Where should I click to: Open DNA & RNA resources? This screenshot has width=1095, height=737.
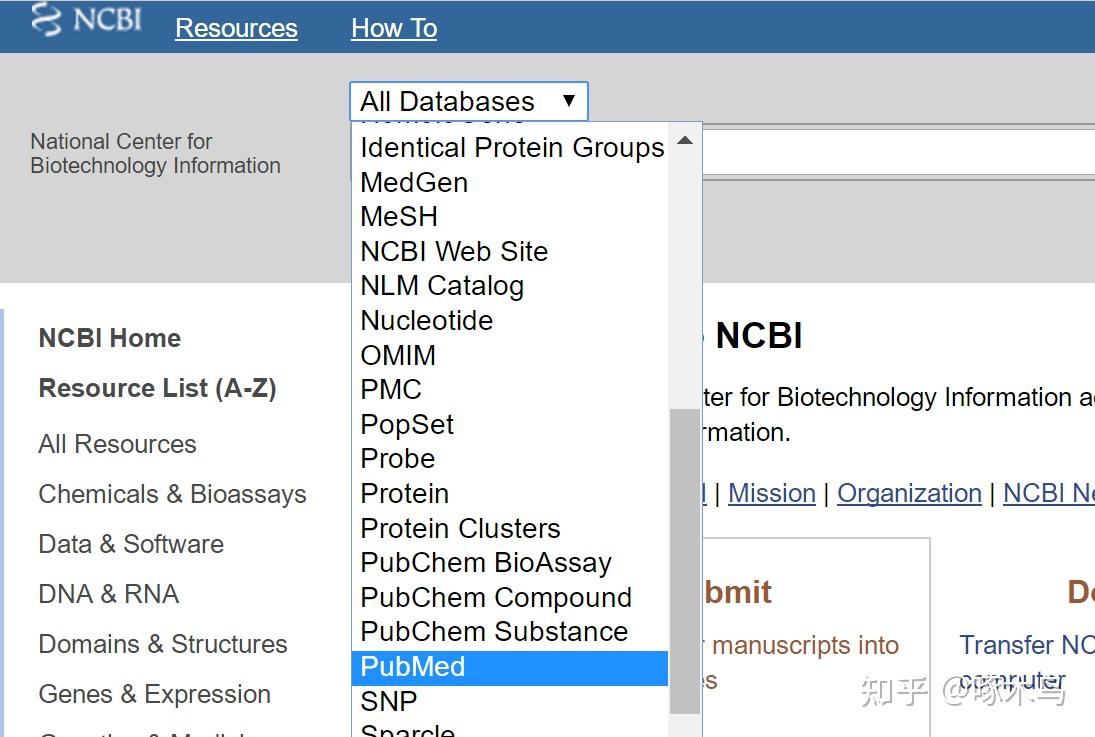[108, 594]
